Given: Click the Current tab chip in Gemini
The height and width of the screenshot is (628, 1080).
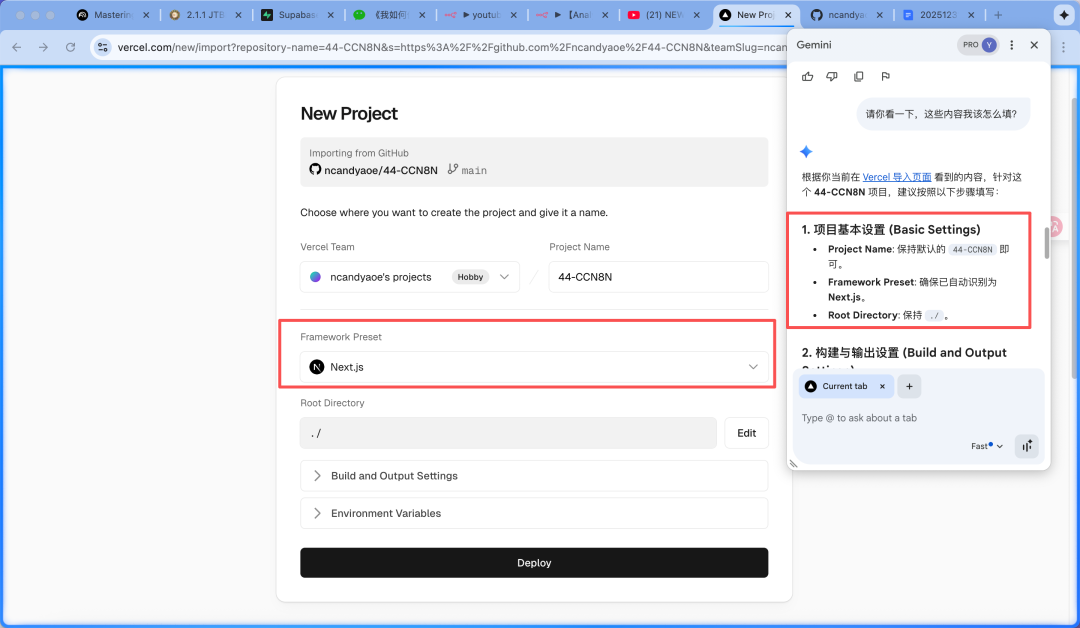Looking at the screenshot, I should pos(844,386).
